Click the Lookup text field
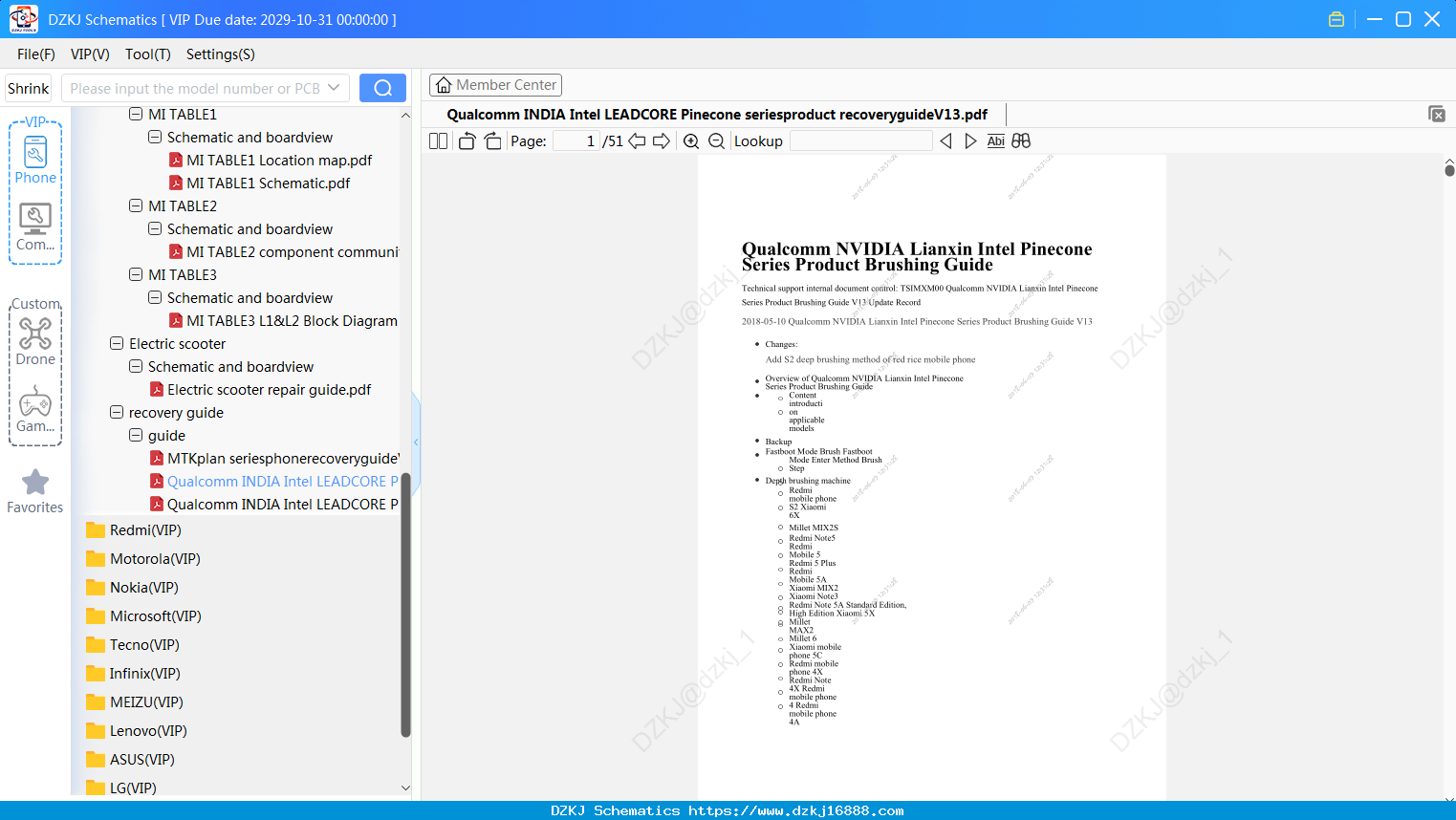1456x820 pixels. click(x=861, y=141)
